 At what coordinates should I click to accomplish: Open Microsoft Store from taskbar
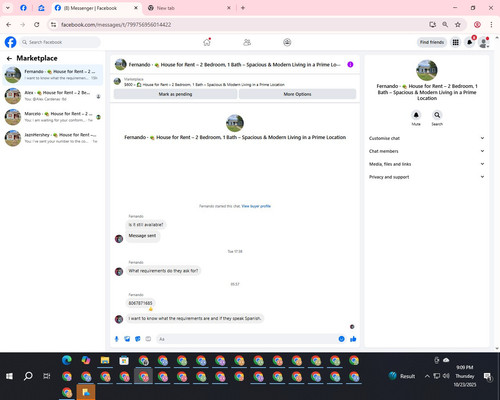[x=124, y=360]
